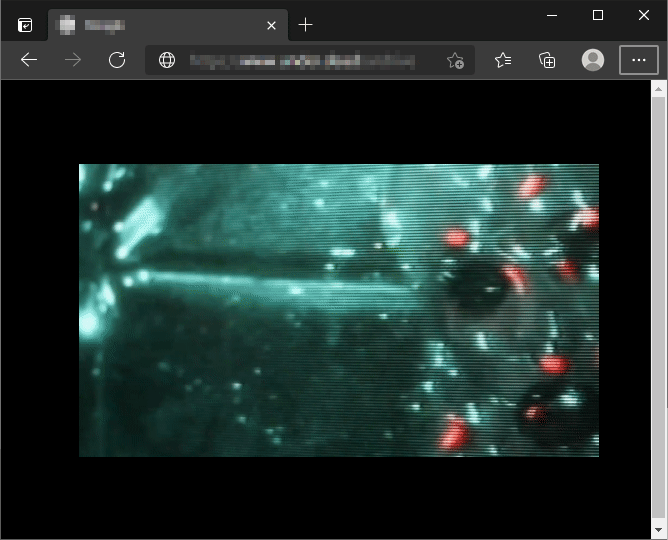Maximize the browser window
668x540 pixels.
[x=598, y=15]
